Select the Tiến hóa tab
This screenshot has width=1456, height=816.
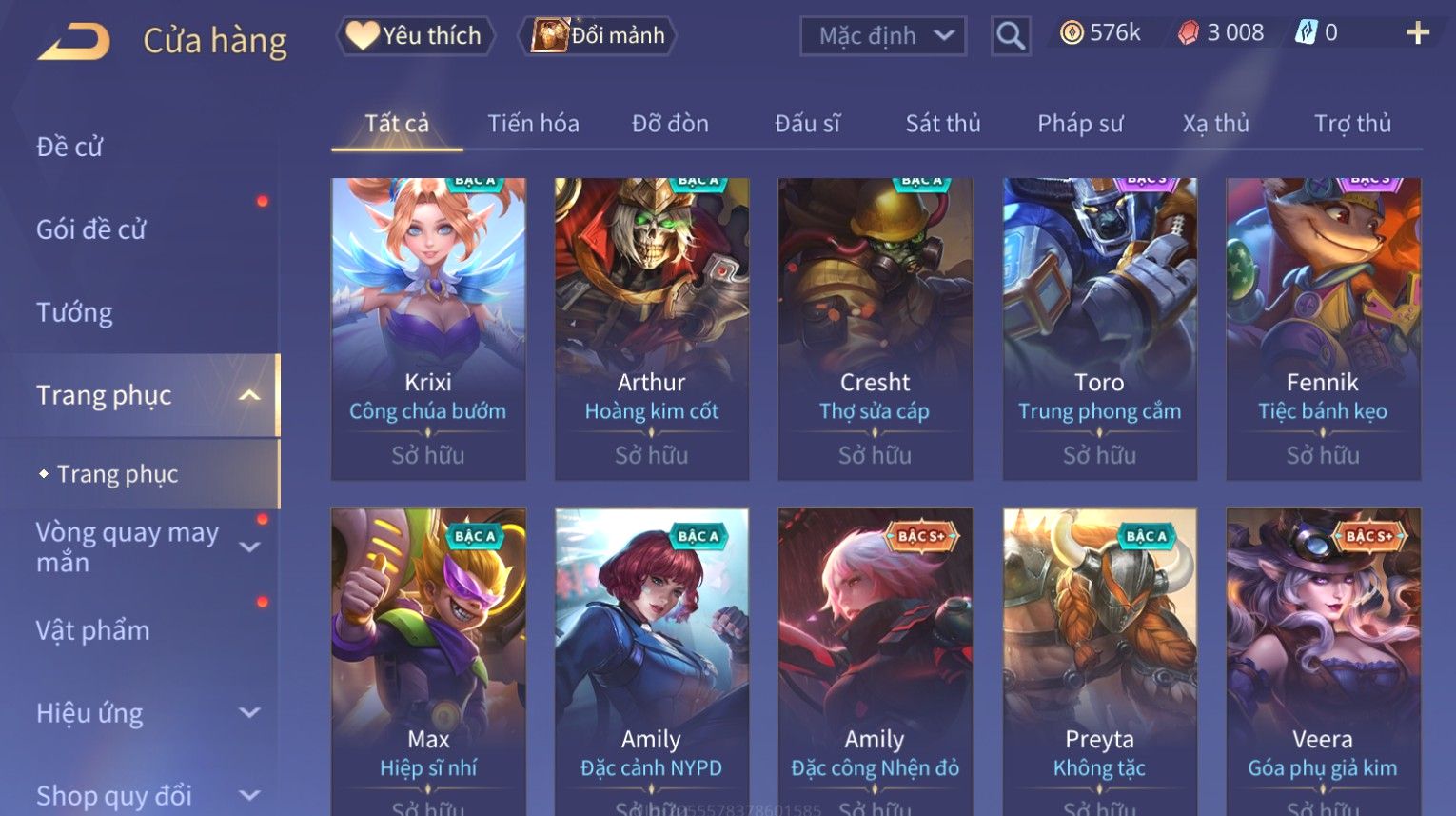533,124
